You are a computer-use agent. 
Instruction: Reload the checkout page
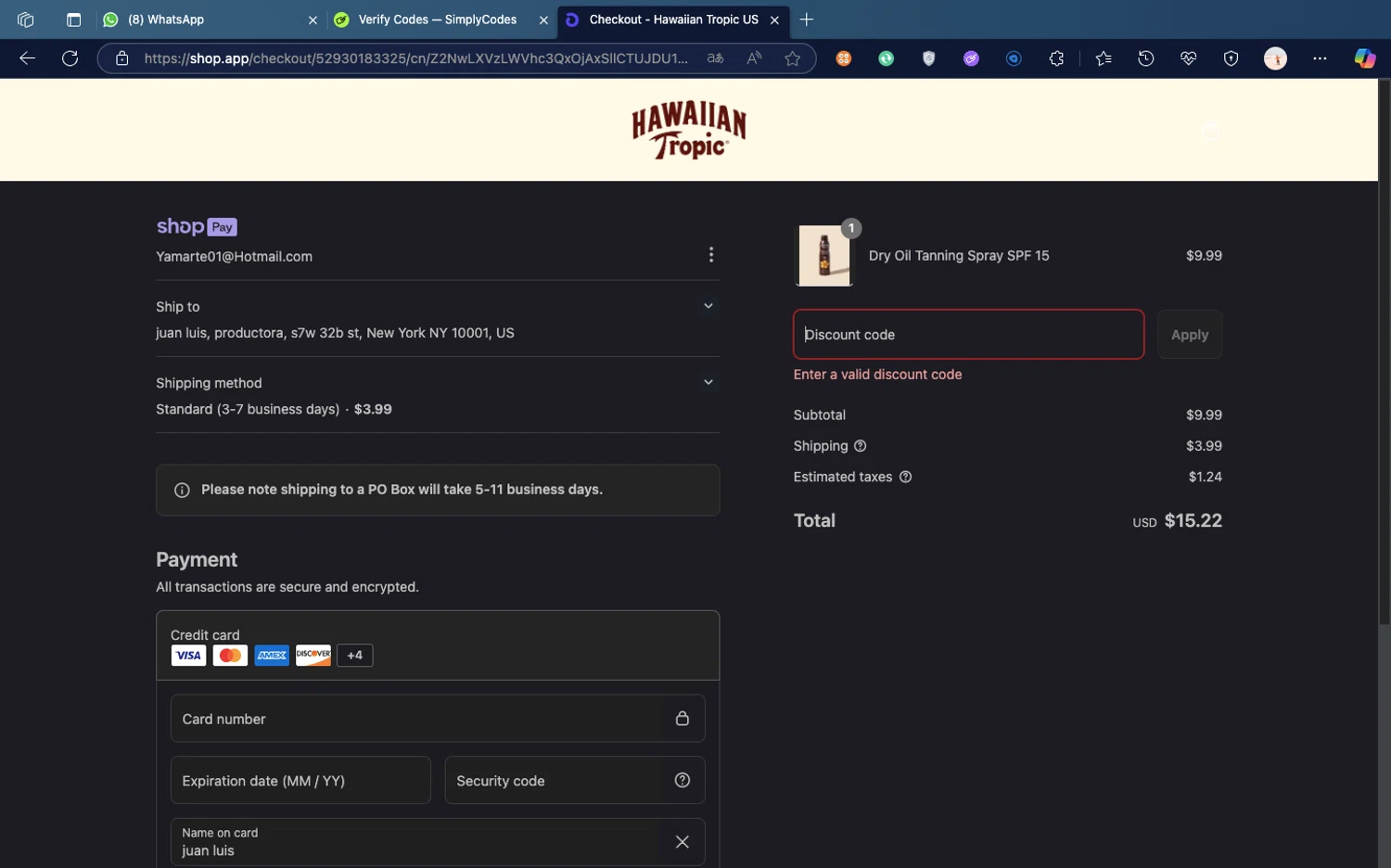pos(70,58)
